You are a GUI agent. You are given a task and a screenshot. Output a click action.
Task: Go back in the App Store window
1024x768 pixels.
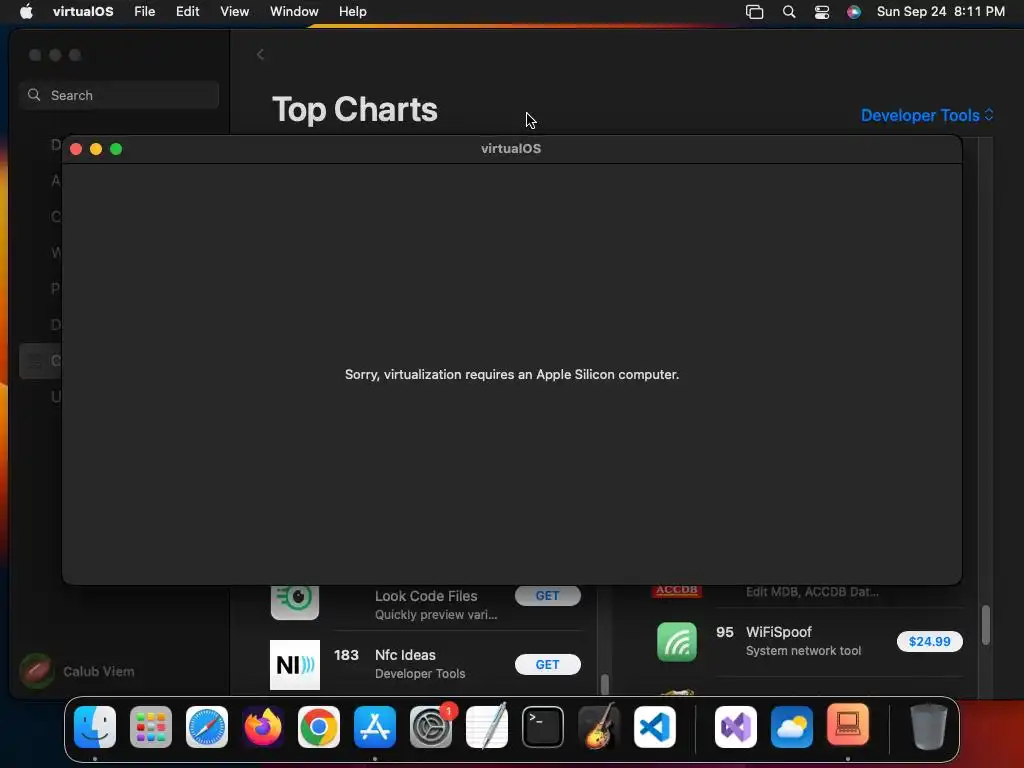pyautogui.click(x=261, y=55)
